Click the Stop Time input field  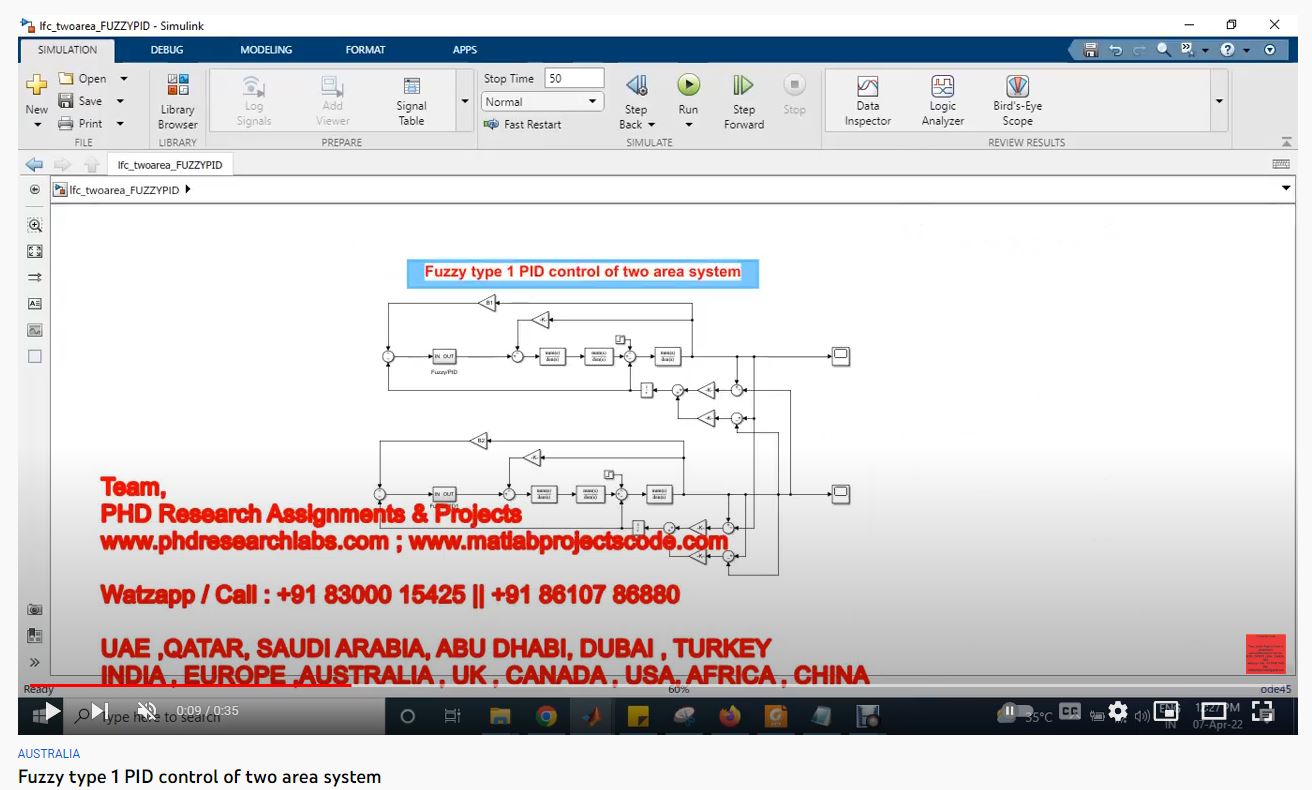(574, 78)
